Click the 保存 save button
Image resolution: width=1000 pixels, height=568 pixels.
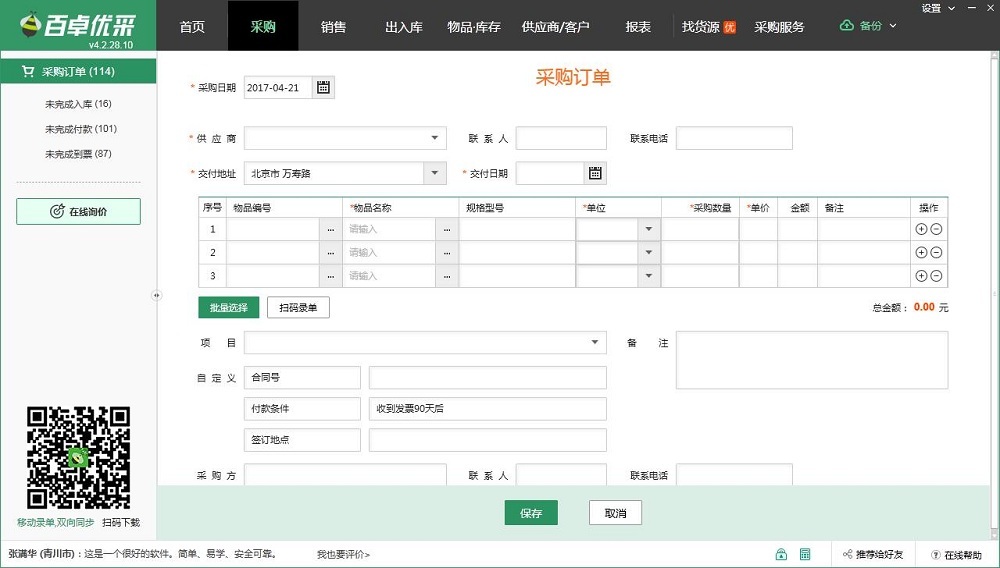pyautogui.click(x=531, y=513)
